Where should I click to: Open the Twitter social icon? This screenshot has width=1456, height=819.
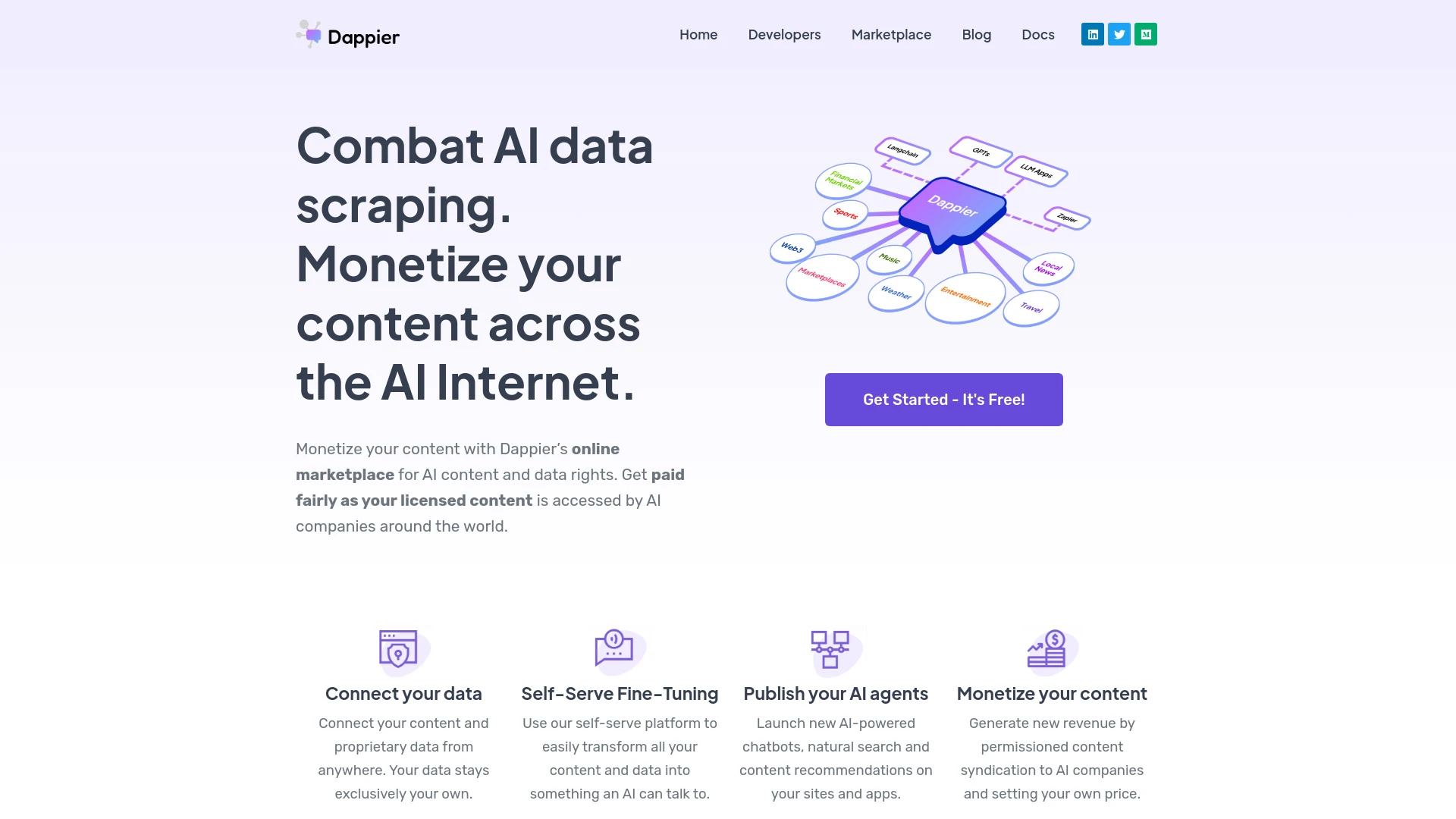(x=1119, y=34)
